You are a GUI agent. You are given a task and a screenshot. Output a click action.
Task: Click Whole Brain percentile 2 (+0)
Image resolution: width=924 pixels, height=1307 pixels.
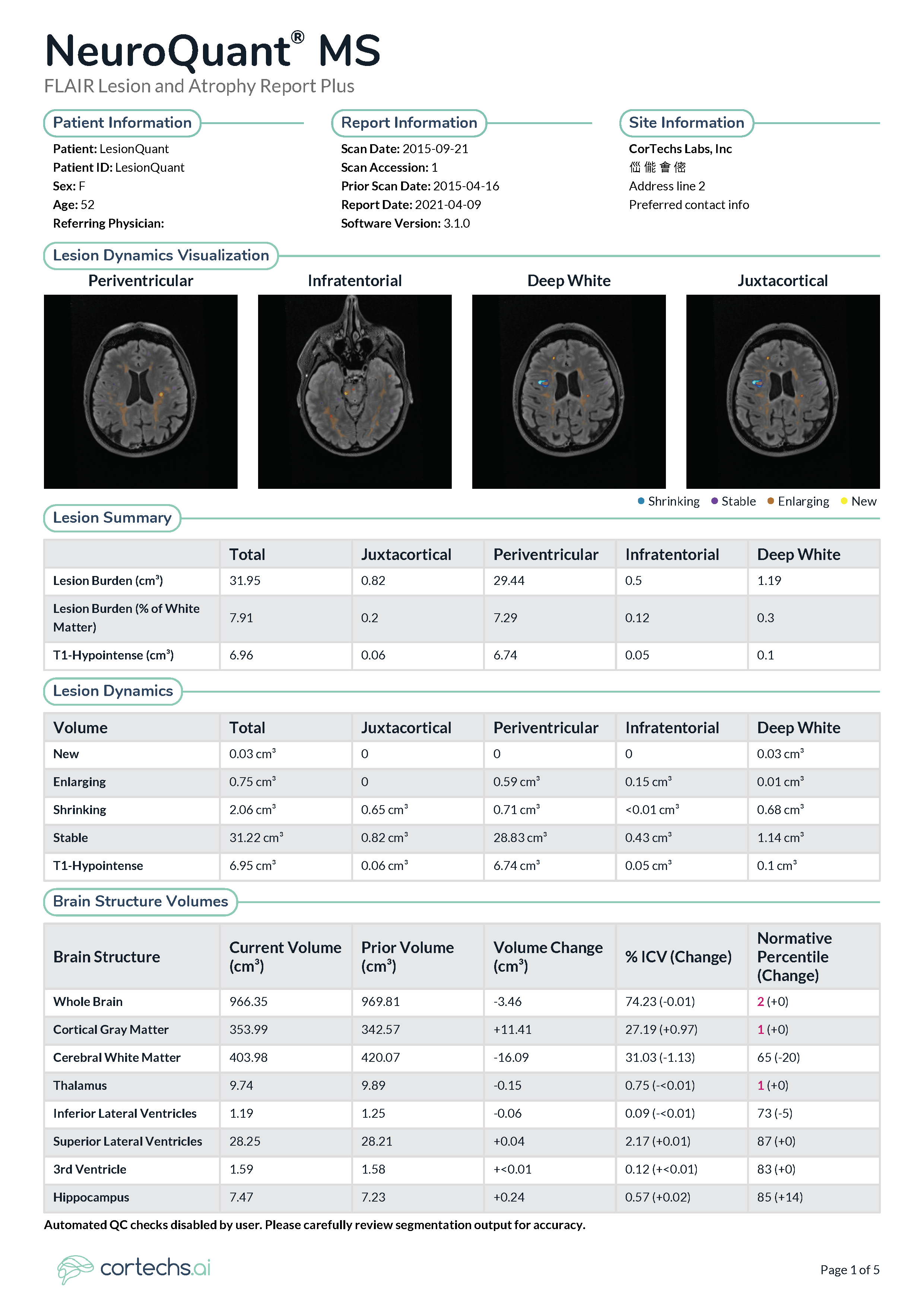(772, 1001)
